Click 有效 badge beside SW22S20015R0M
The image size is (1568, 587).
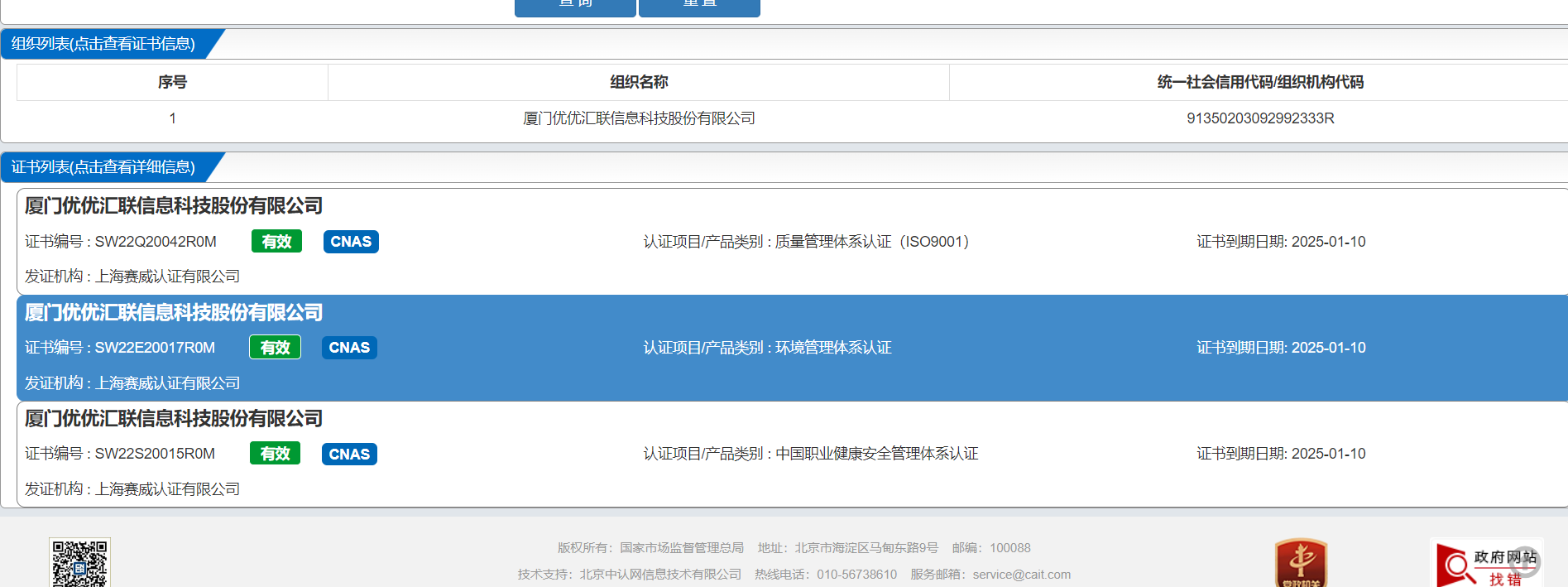pyautogui.click(x=275, y=454)
